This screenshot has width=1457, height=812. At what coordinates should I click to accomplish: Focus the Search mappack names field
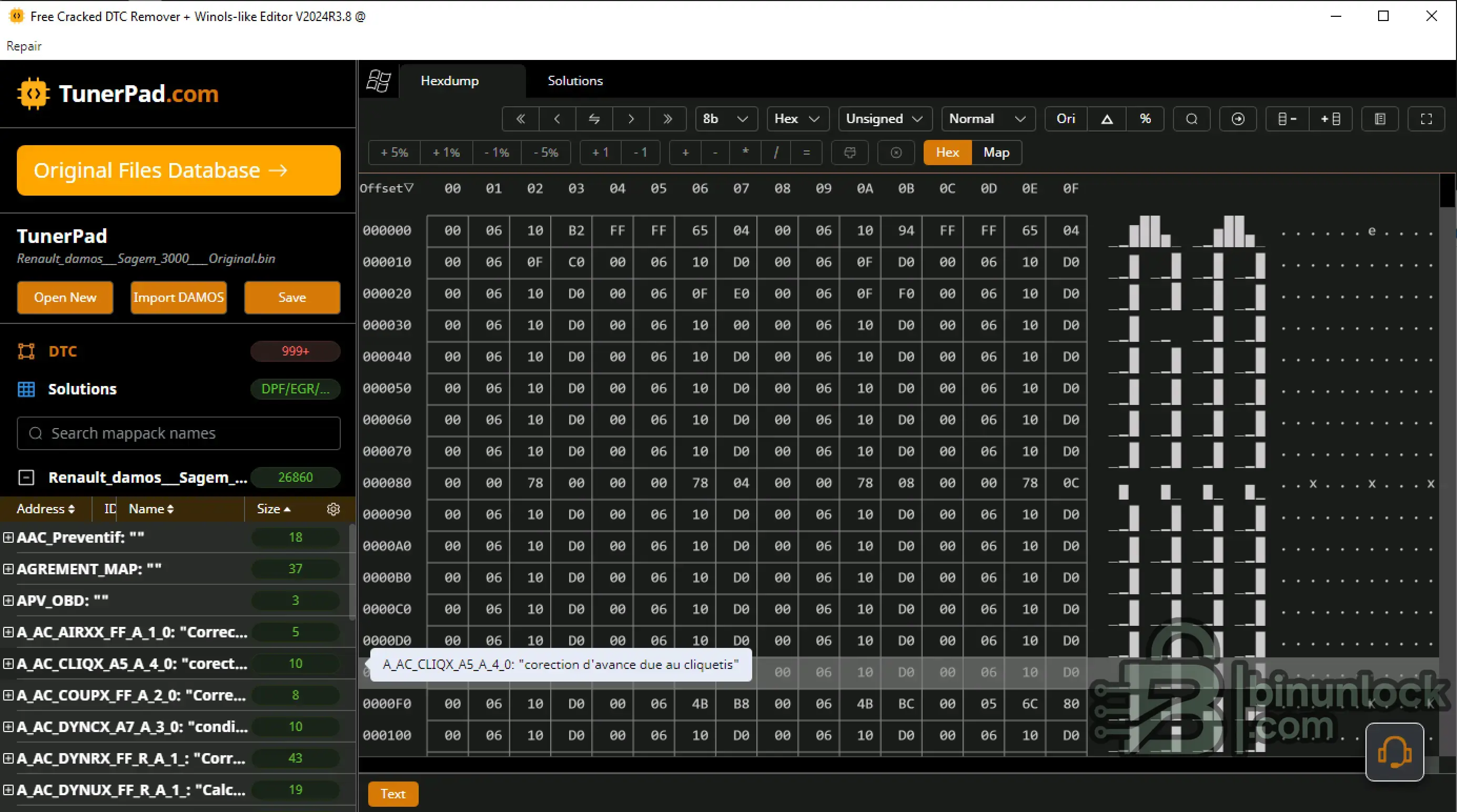pyautogui.click(x=179, y=434)
